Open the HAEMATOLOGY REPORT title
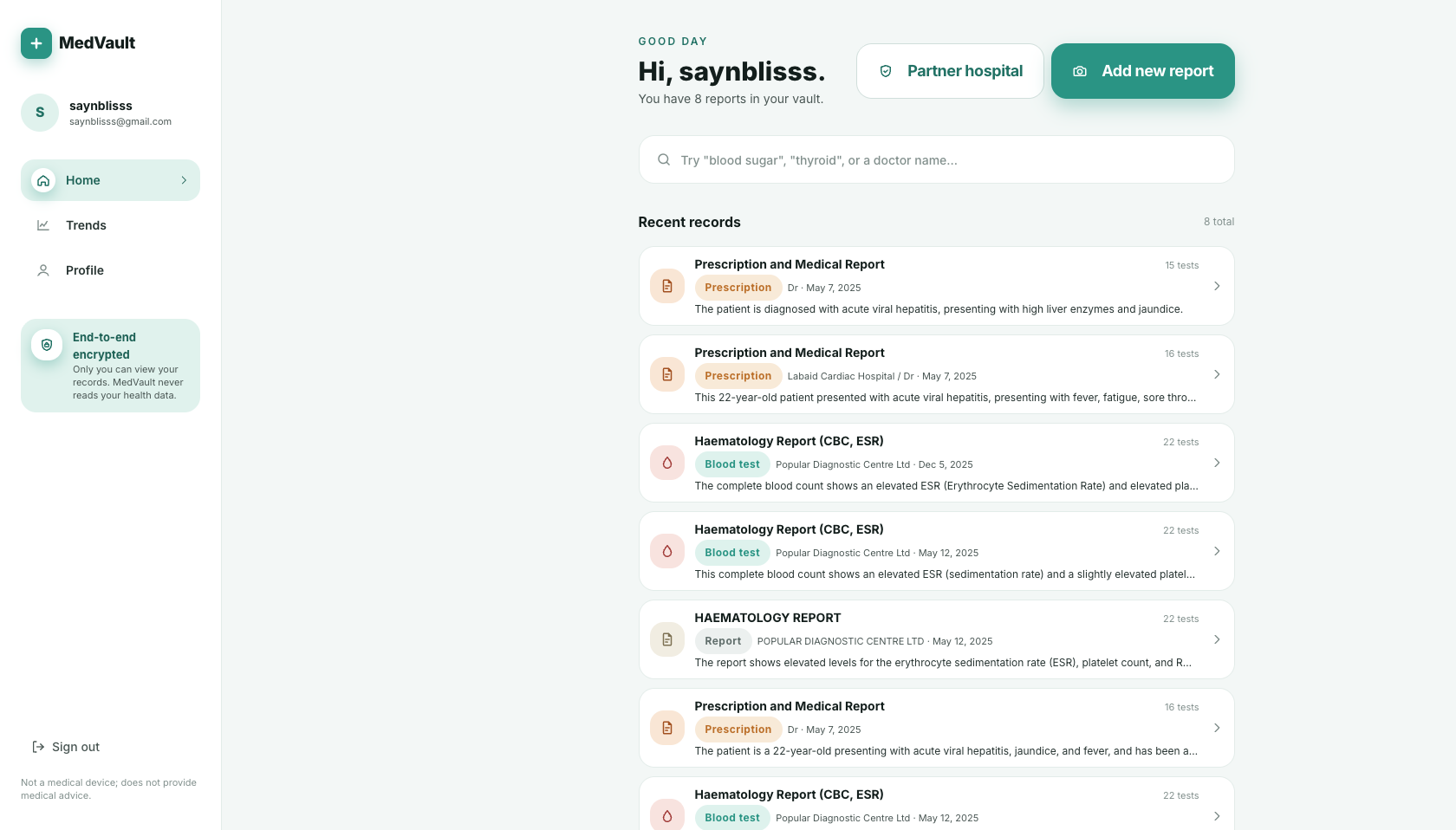The height and width of the screenshot is (830, 1456). 768,618
